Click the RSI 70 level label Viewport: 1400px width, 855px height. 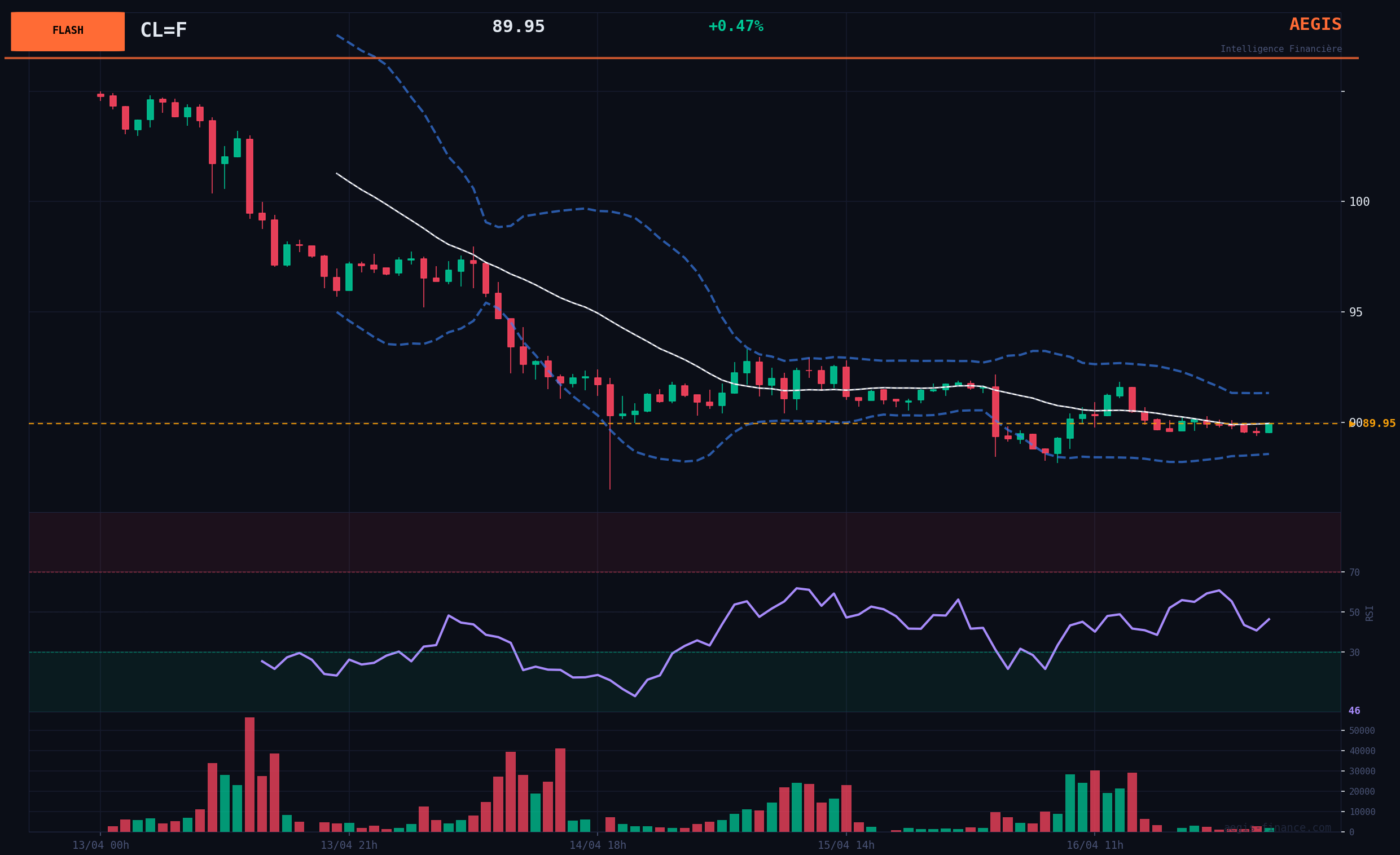pos(1354,573)
